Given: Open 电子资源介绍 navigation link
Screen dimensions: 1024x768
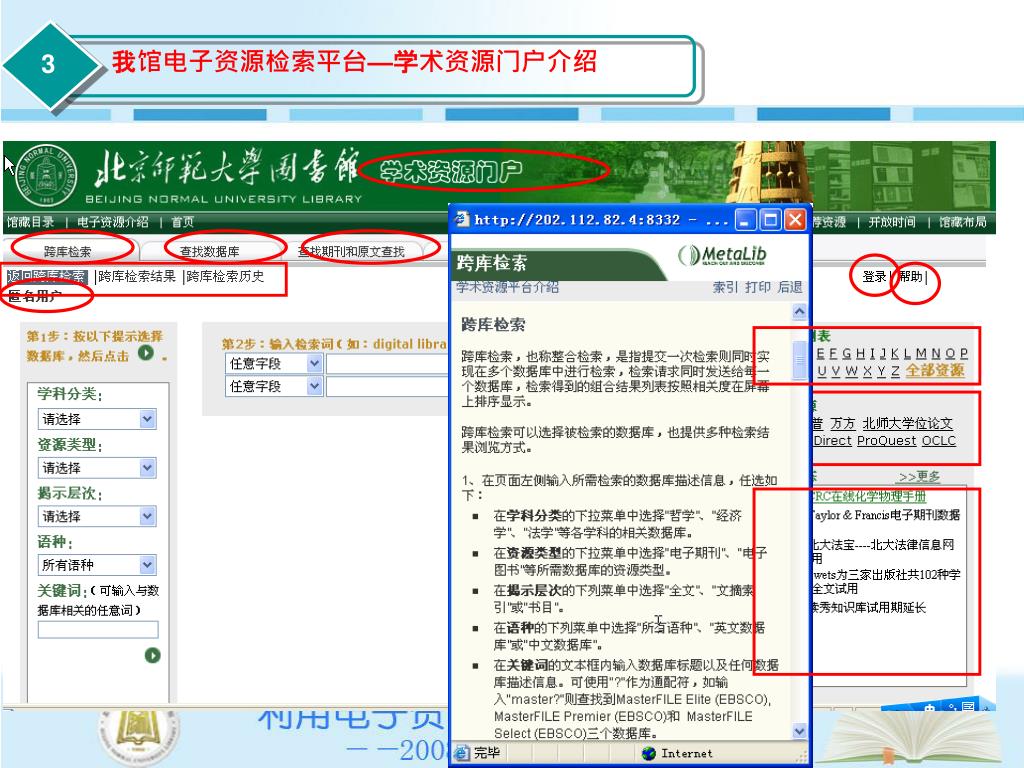Looking at the screenshot, I should [x=113, y=222].
